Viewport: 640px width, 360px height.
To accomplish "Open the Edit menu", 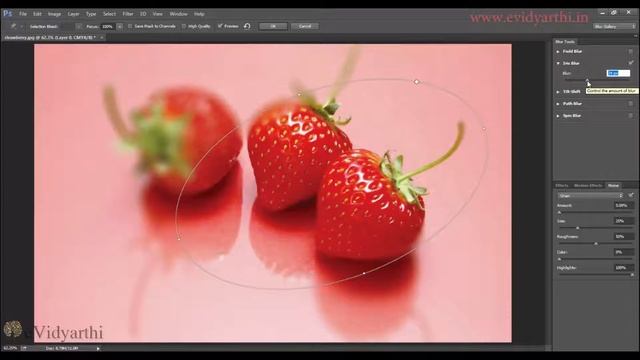I will tap(37, 14).
